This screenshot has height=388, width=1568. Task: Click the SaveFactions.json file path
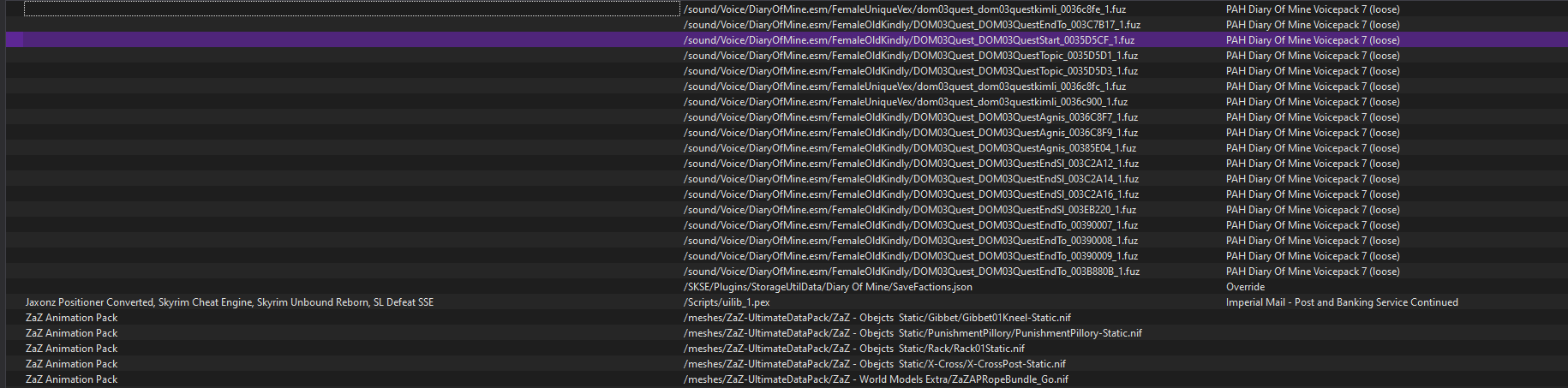(x=827, y=287)
